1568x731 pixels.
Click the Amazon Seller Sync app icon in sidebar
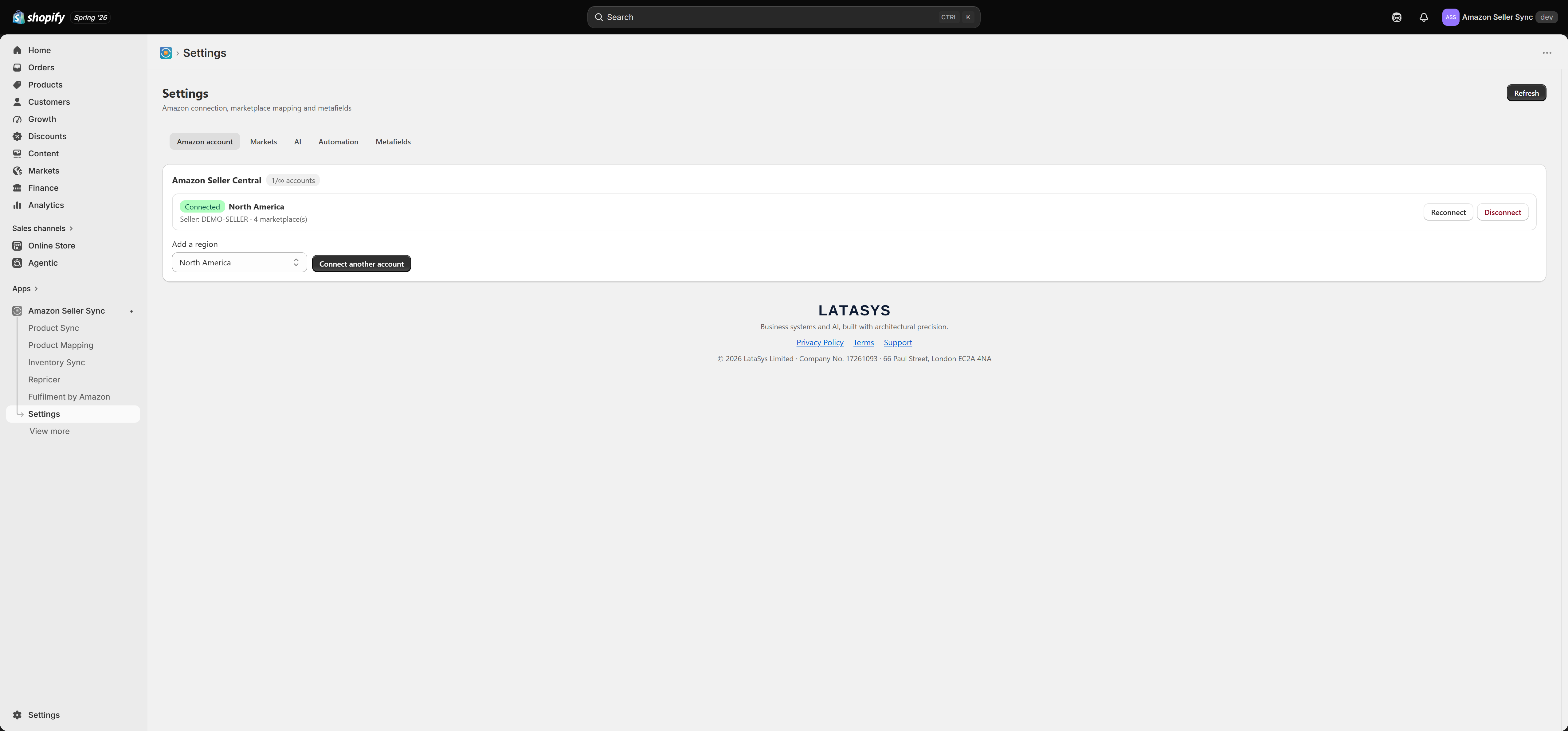click(x=17, y=311)
